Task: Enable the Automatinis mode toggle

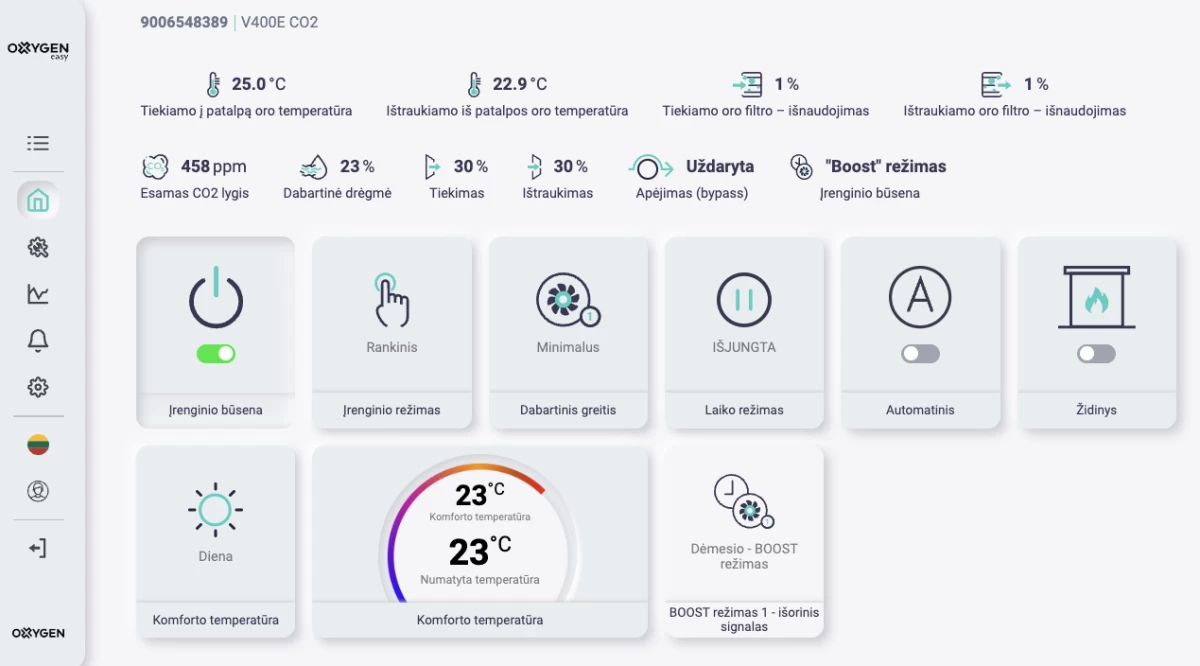Action: click(x=920, y=353)
